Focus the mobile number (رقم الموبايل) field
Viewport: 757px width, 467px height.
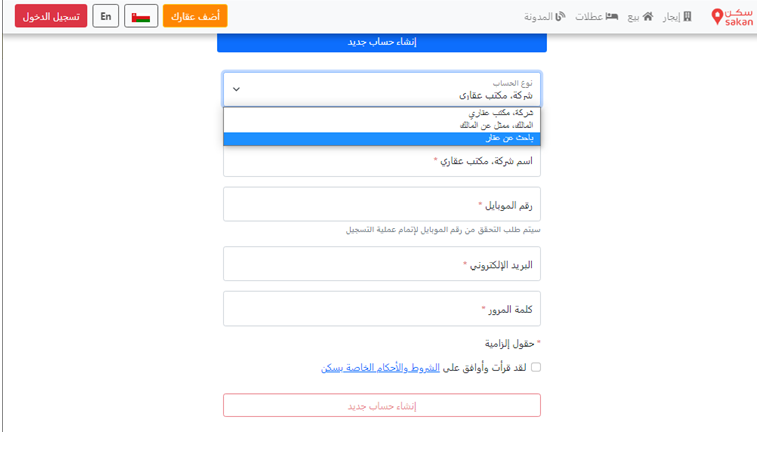coord(382,204)
